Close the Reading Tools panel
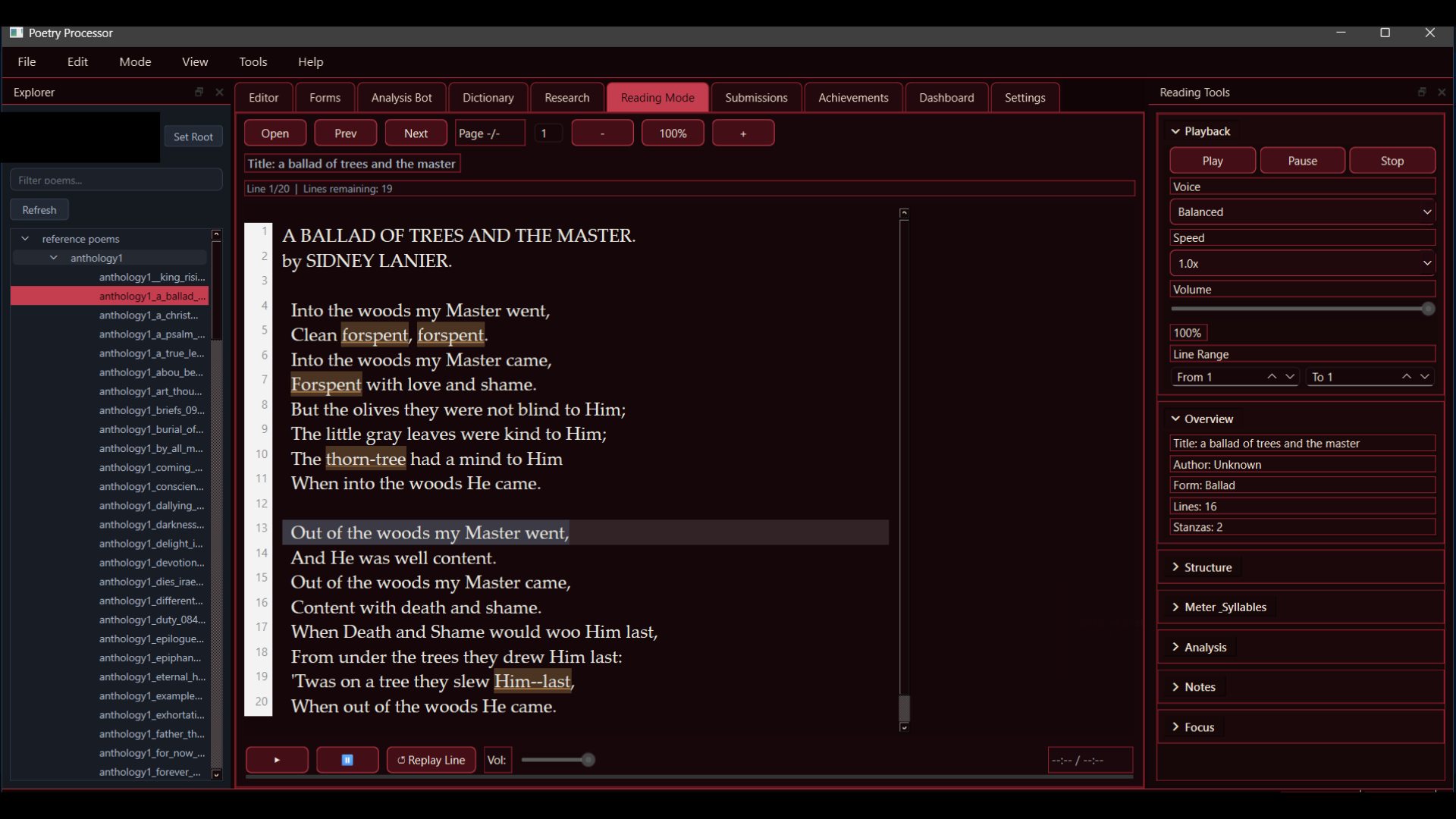 coord(1442,92)
